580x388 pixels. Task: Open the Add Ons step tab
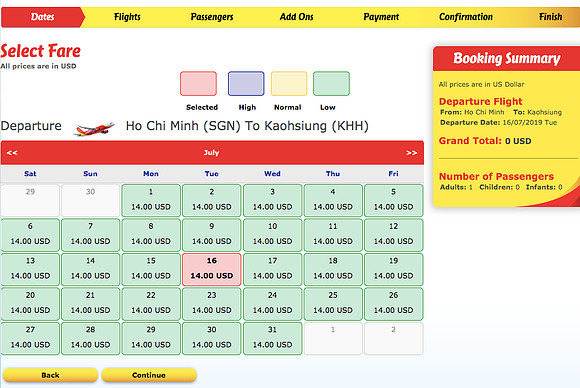pos(296,17)
